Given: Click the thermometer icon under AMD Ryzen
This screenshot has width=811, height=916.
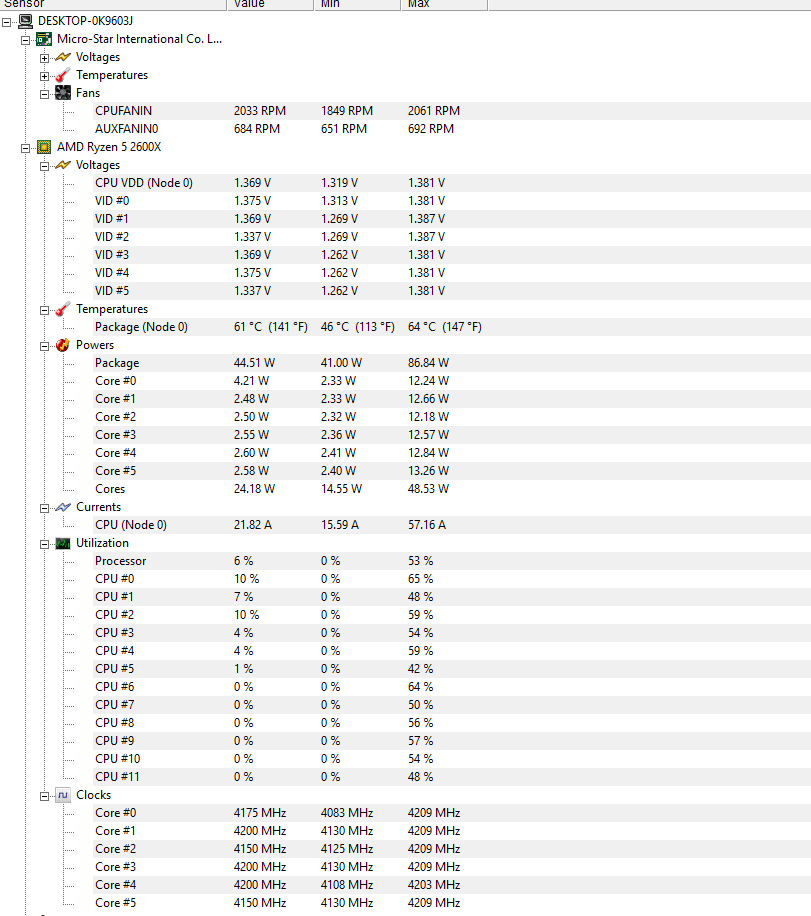Looking at the screenshot, I should [x=63, y=309].
